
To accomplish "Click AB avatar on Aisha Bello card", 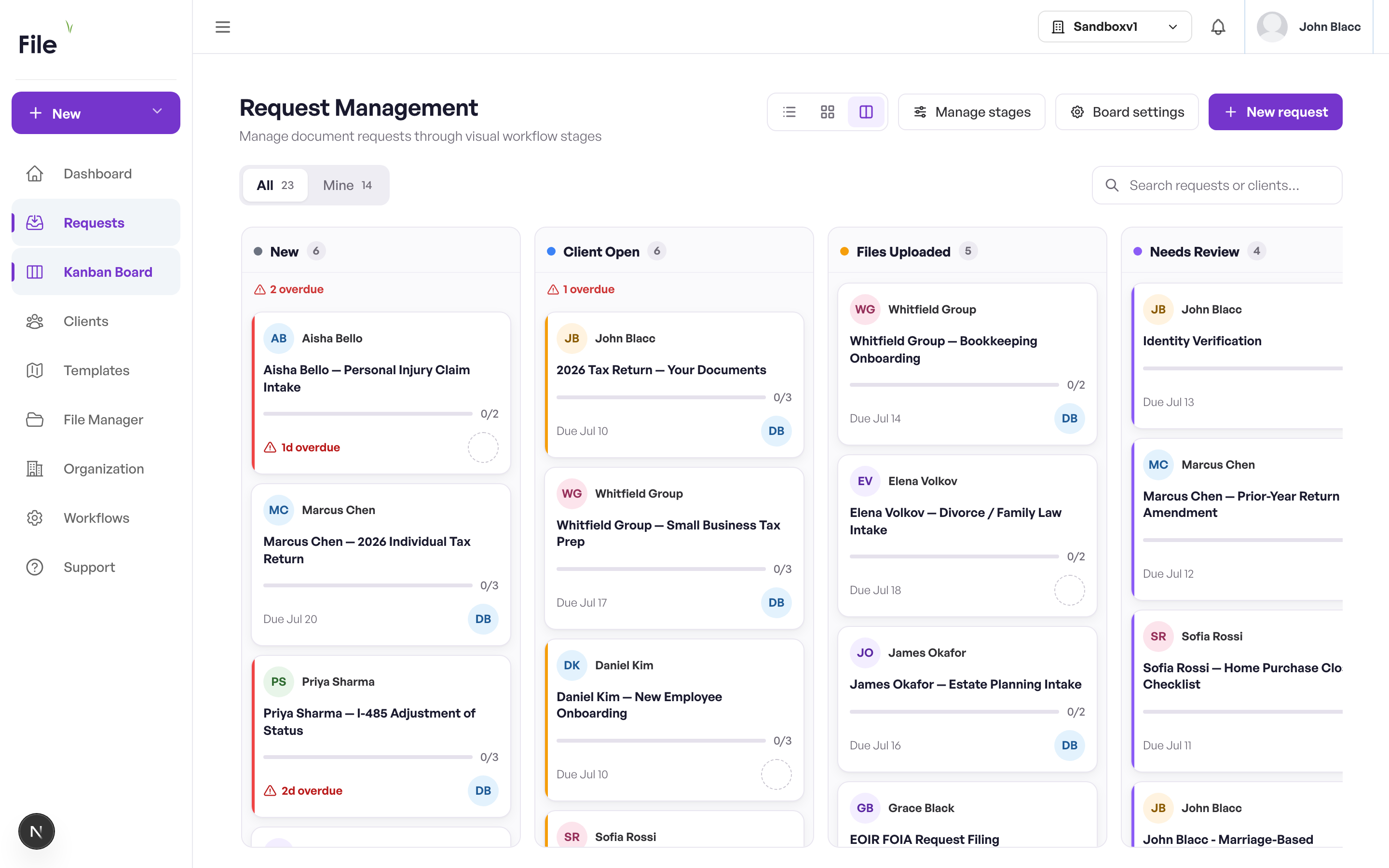I will 278,338.
